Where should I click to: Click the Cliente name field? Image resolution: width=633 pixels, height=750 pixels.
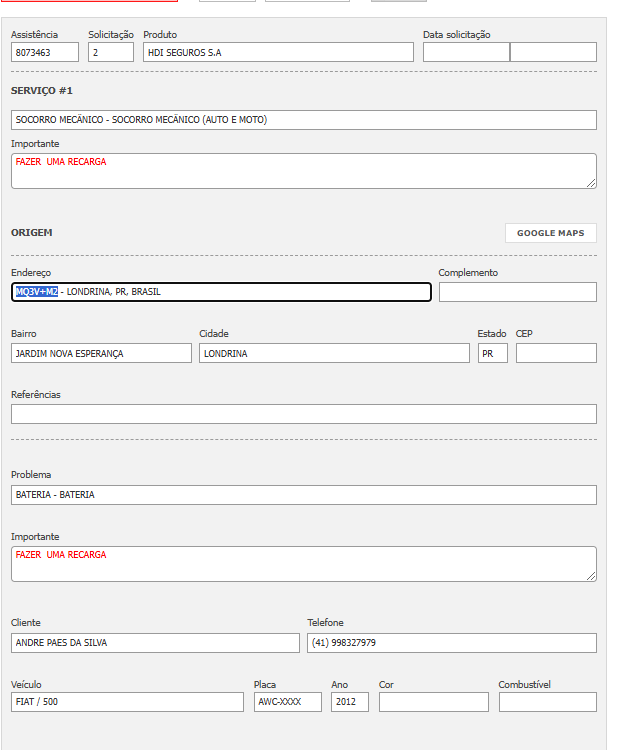pos(155,643)
